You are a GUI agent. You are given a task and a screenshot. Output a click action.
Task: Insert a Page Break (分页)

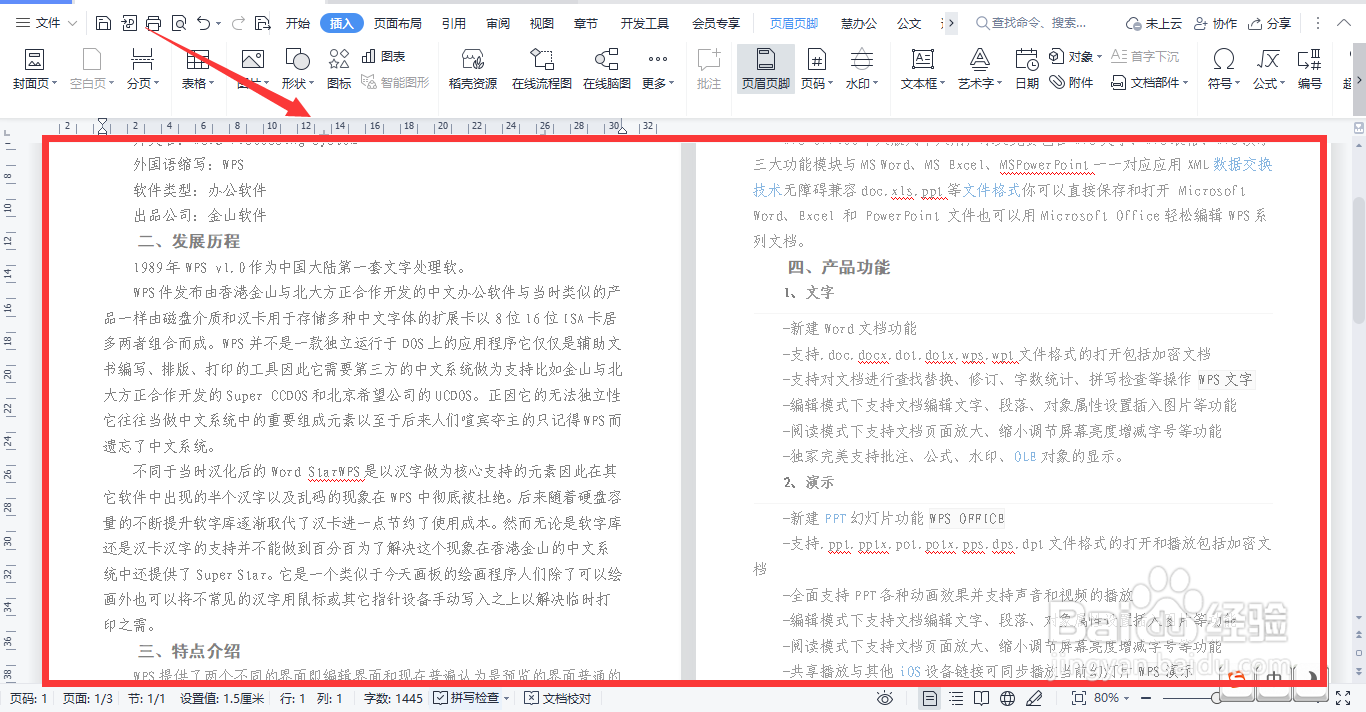pos(143,69)
